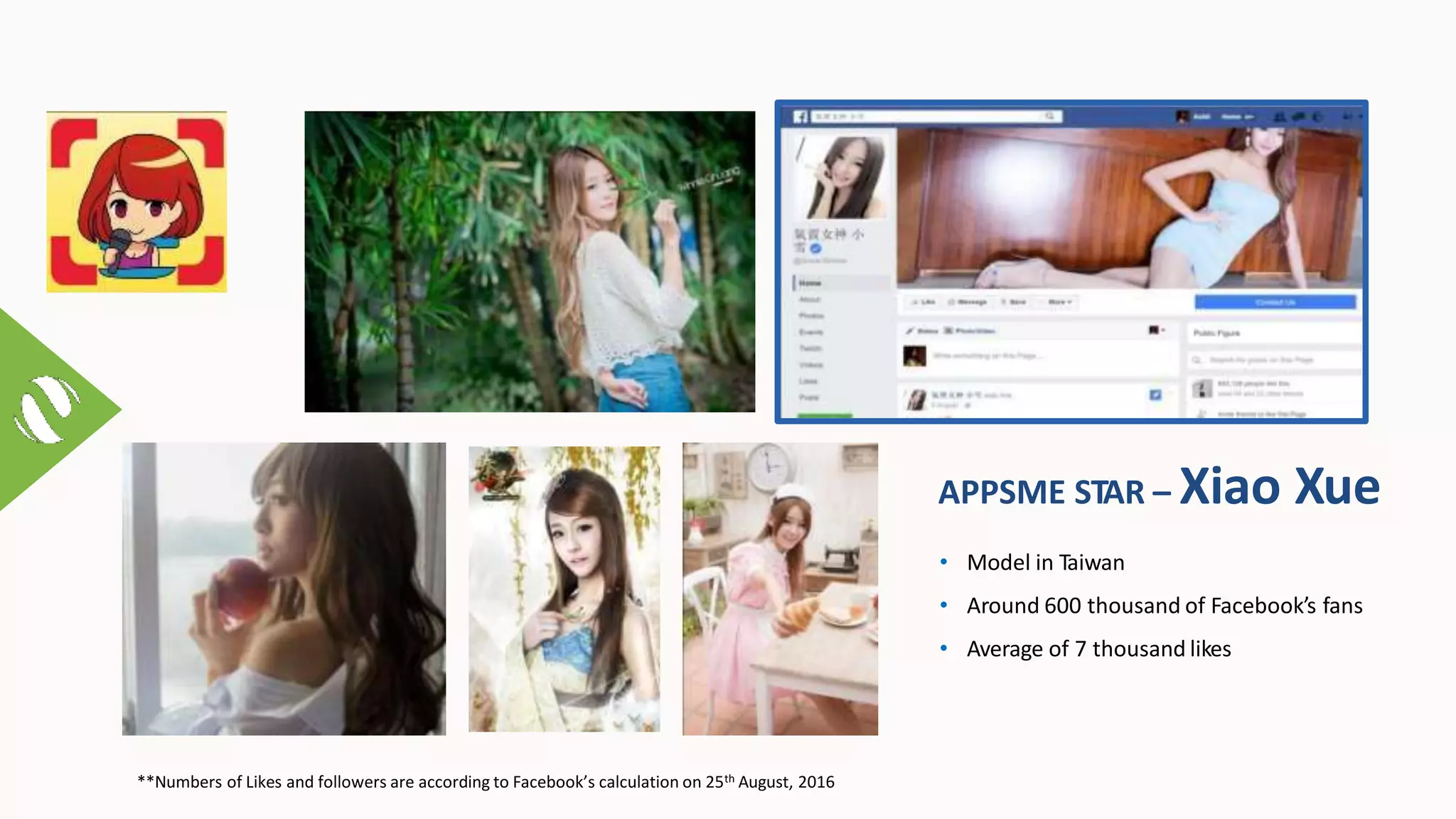Click the blue verified badge icon
The image size is (1456, 819).
(x=816, y=248)
